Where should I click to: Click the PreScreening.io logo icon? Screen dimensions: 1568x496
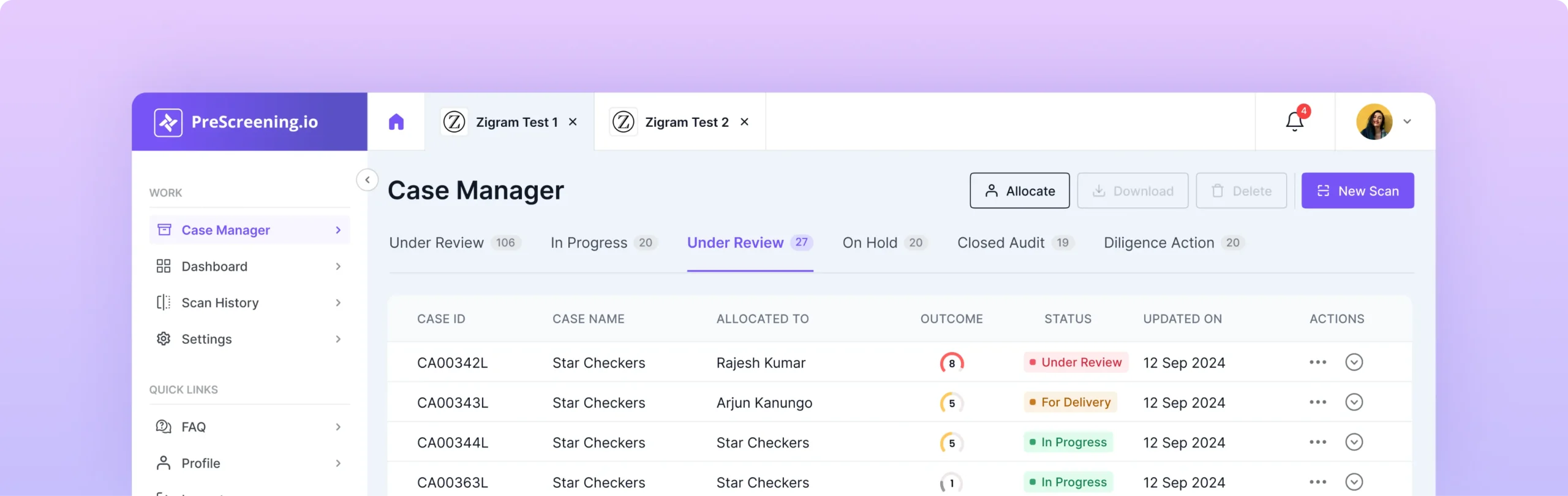tap(168, 122)
